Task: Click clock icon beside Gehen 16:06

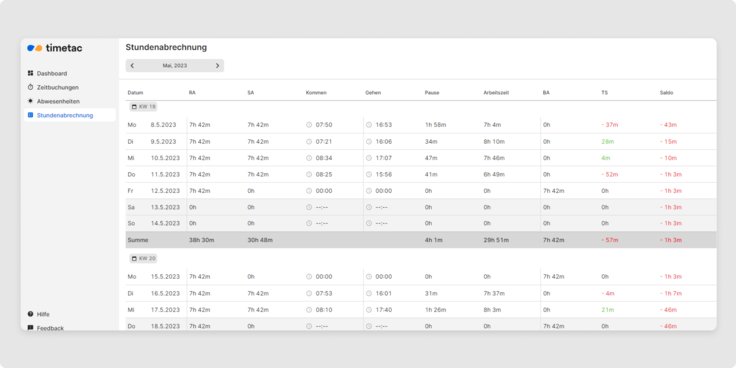Action: 369,141
